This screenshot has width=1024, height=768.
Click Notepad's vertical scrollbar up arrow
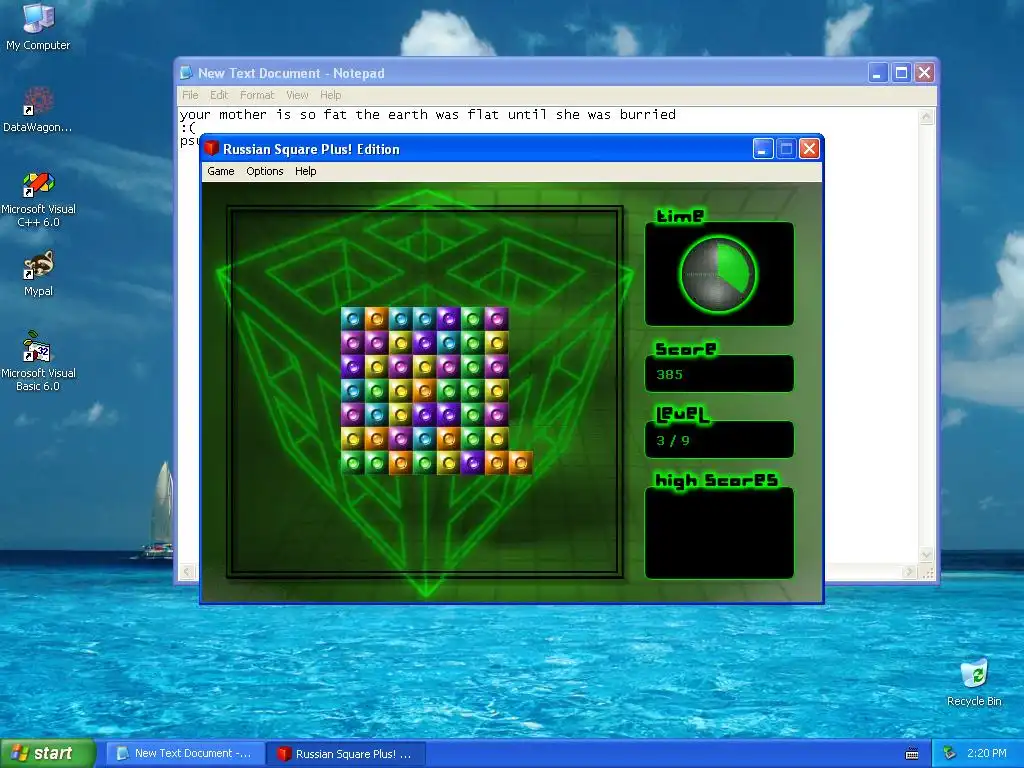pyautogui.click(x=926, y=117)
